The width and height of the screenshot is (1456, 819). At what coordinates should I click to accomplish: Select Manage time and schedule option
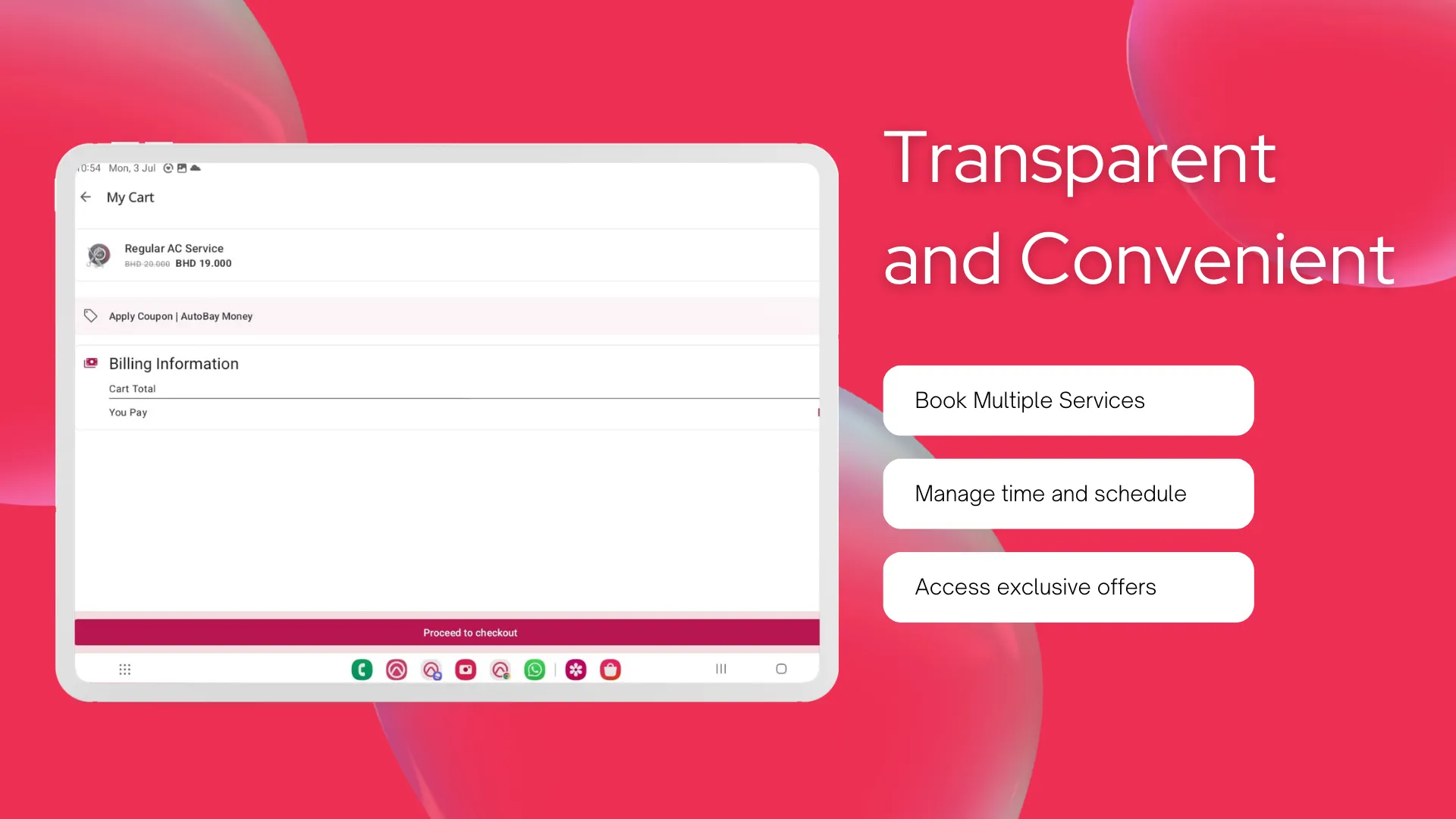pyautogui.click(x=1067, y=493)
